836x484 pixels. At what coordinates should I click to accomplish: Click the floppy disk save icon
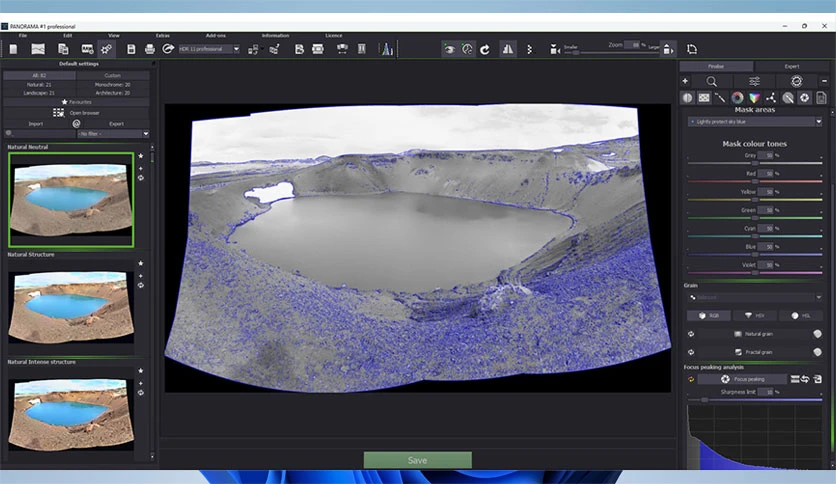coord(131,49)
